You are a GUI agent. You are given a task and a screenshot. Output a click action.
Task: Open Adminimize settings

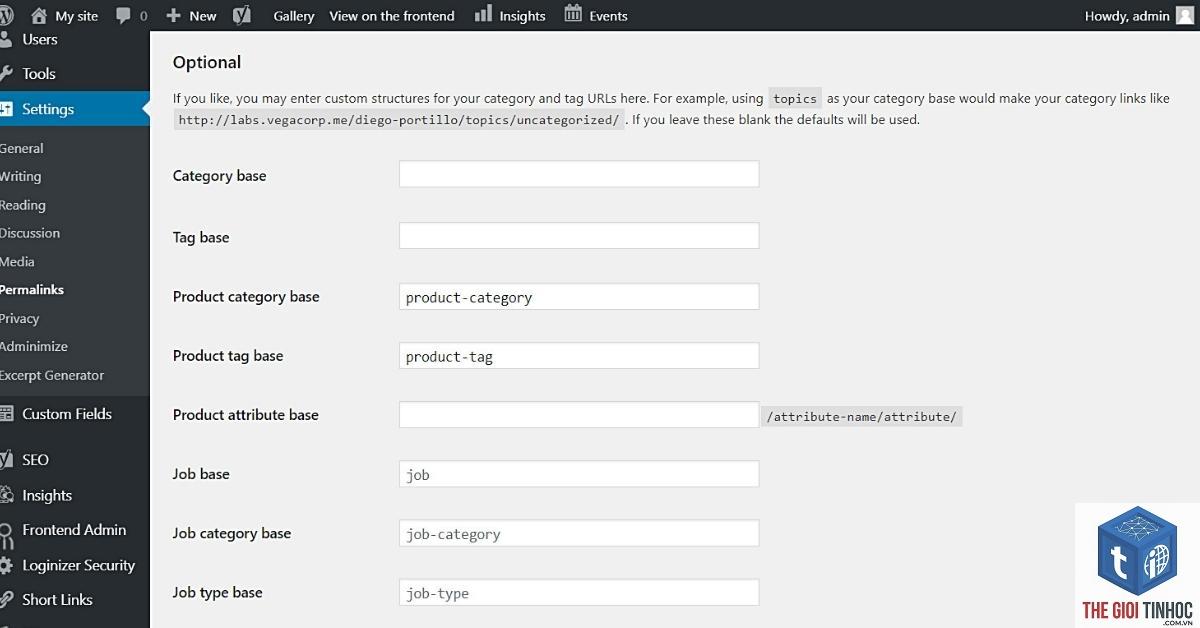pyautogui.click(x=34, y=346)
